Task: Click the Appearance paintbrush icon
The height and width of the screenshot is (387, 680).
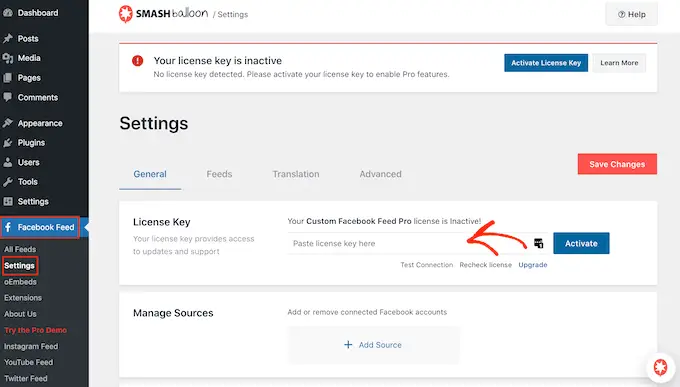Action: [7, 123]
